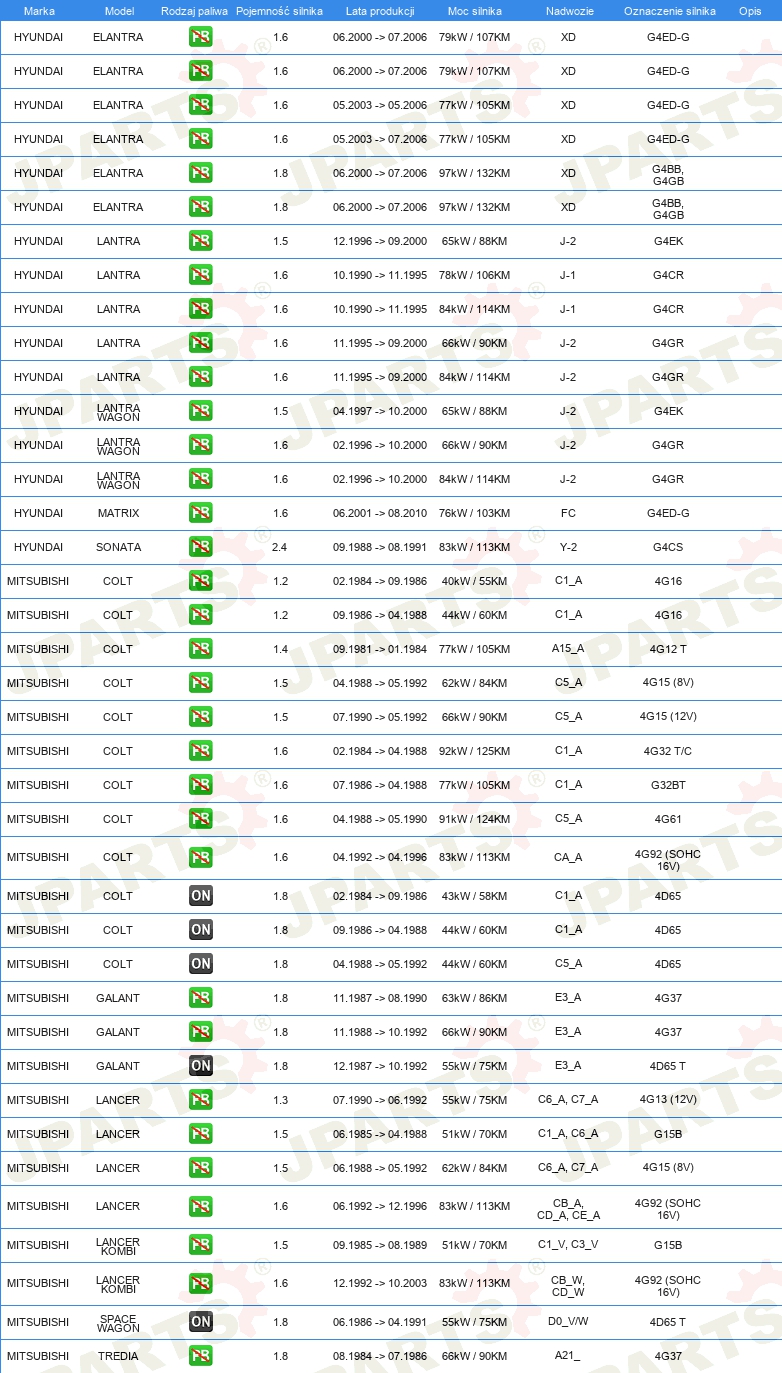The width and height of the screenshot is (782, 1373).
Task: Click the Lata produkcji column header
Action: 380,11
